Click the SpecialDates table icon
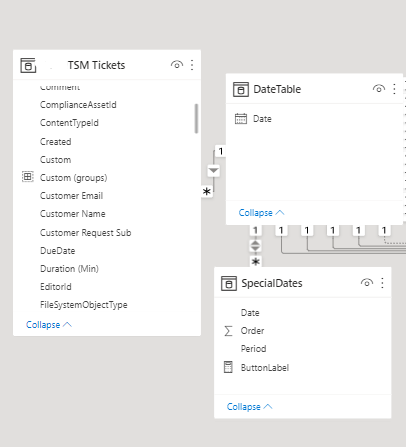Screen dimensions: 406x447 (229, 283)
